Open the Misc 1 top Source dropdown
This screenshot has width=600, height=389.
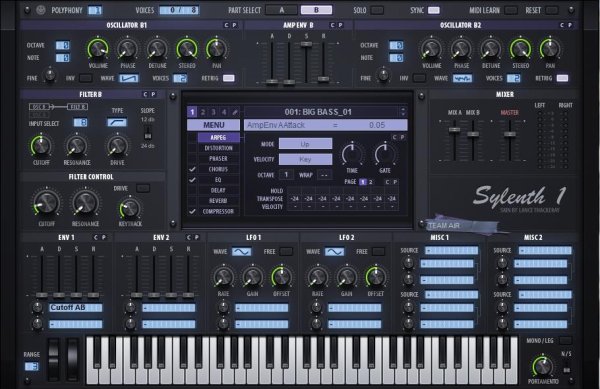[452, 251]
